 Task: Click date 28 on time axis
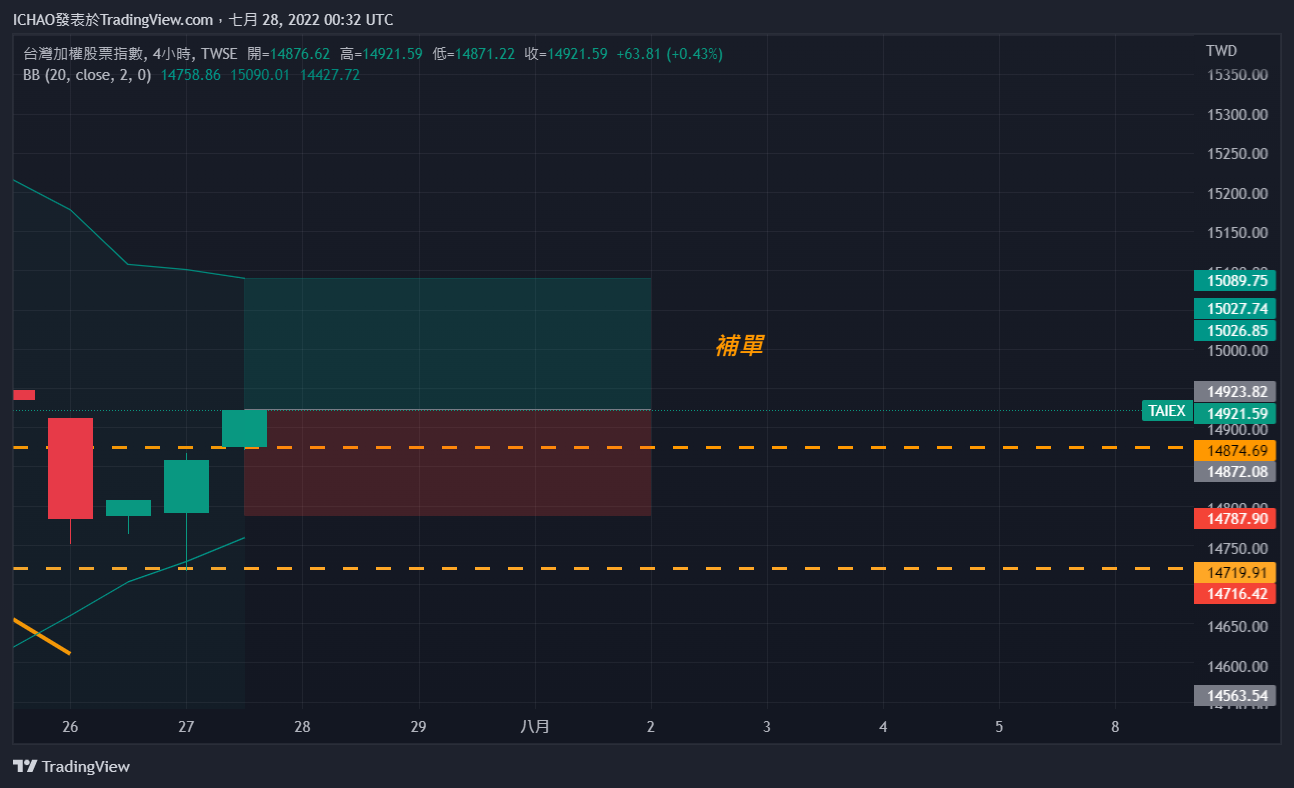302,727
